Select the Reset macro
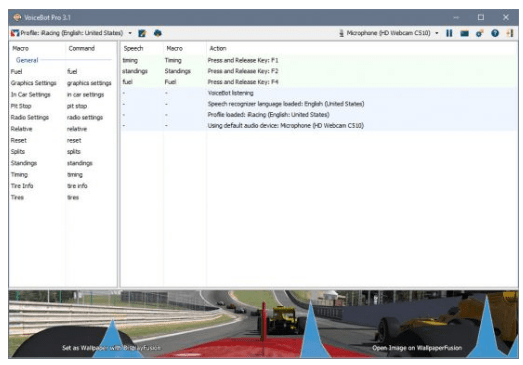Viewport: 523px width, 365px height. click(19, 140)
